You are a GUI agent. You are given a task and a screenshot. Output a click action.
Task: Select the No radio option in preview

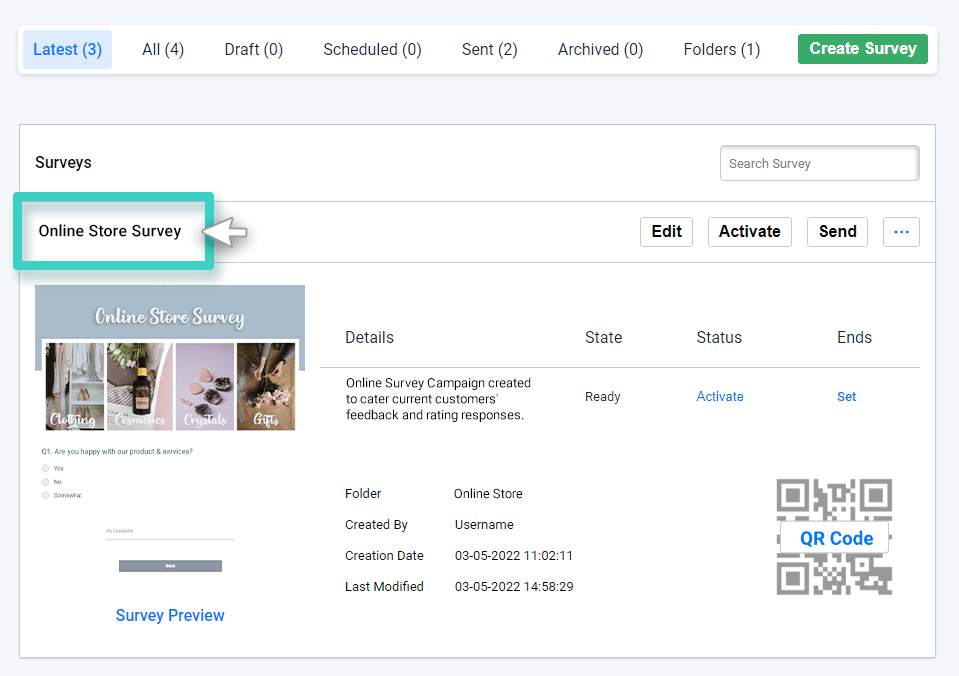click(46, 482)
